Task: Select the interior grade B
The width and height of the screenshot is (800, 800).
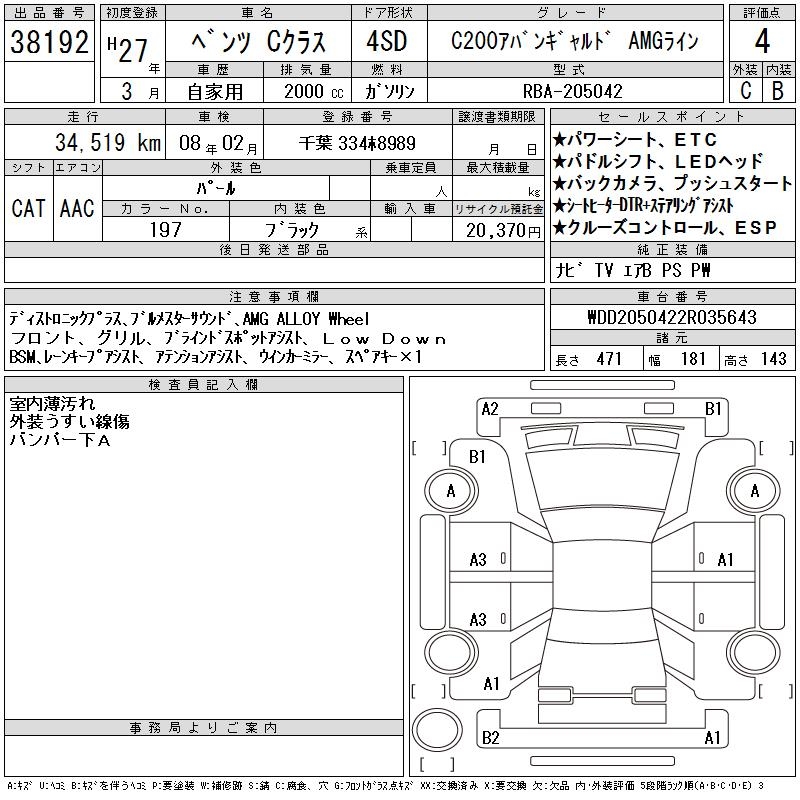Action: 778,91
